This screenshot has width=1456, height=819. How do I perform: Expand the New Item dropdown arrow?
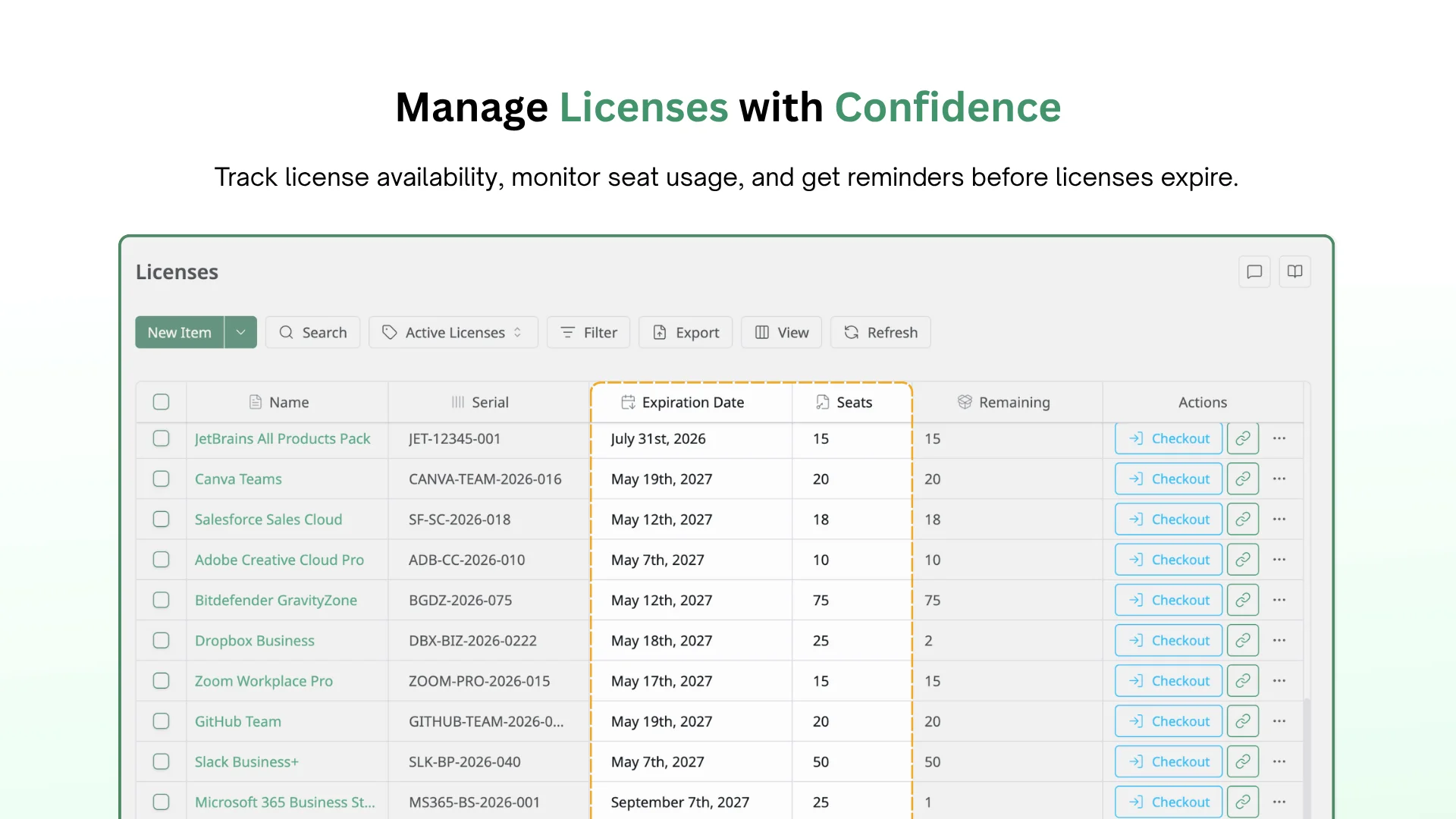coord(240,332)
